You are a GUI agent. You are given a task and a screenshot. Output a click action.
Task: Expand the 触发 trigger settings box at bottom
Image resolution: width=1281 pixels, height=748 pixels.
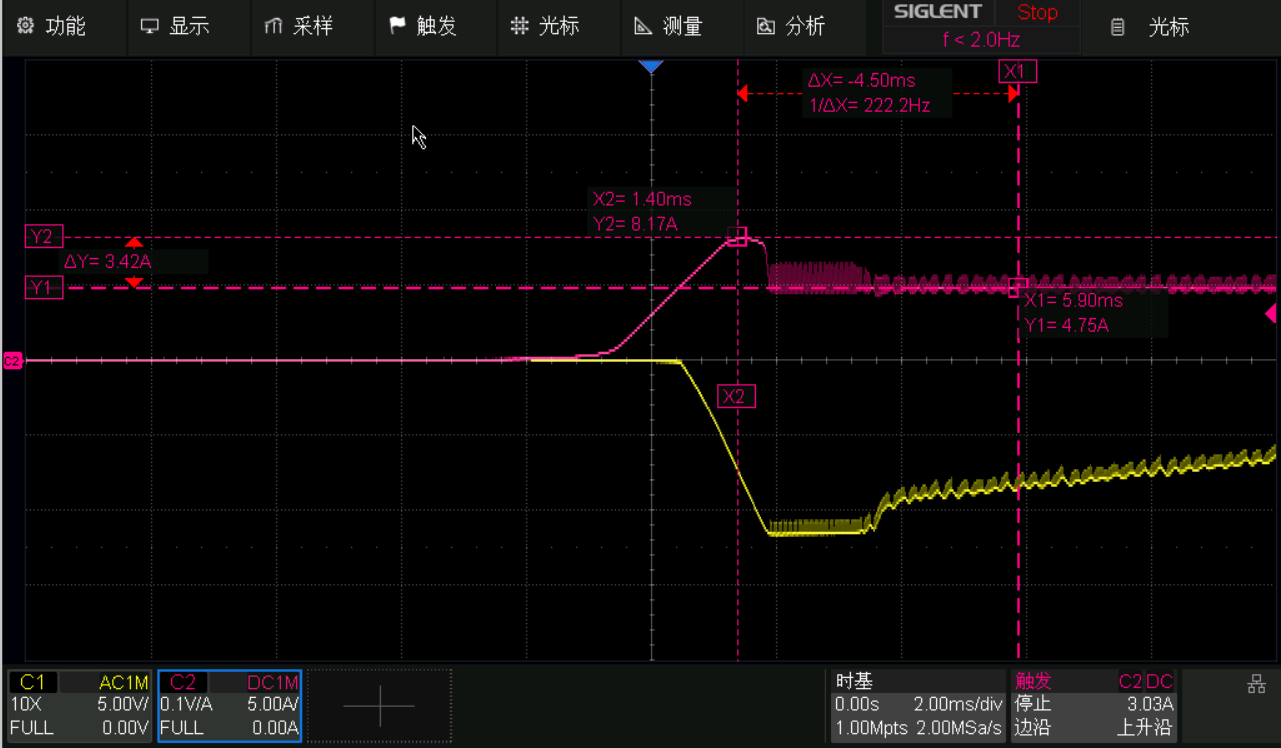tap(1094, 705)
